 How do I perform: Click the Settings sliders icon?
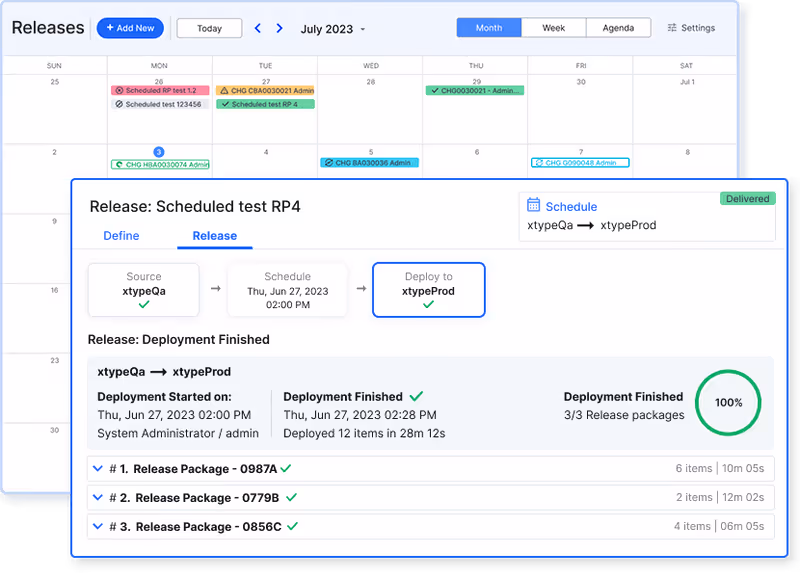(672, 28)
